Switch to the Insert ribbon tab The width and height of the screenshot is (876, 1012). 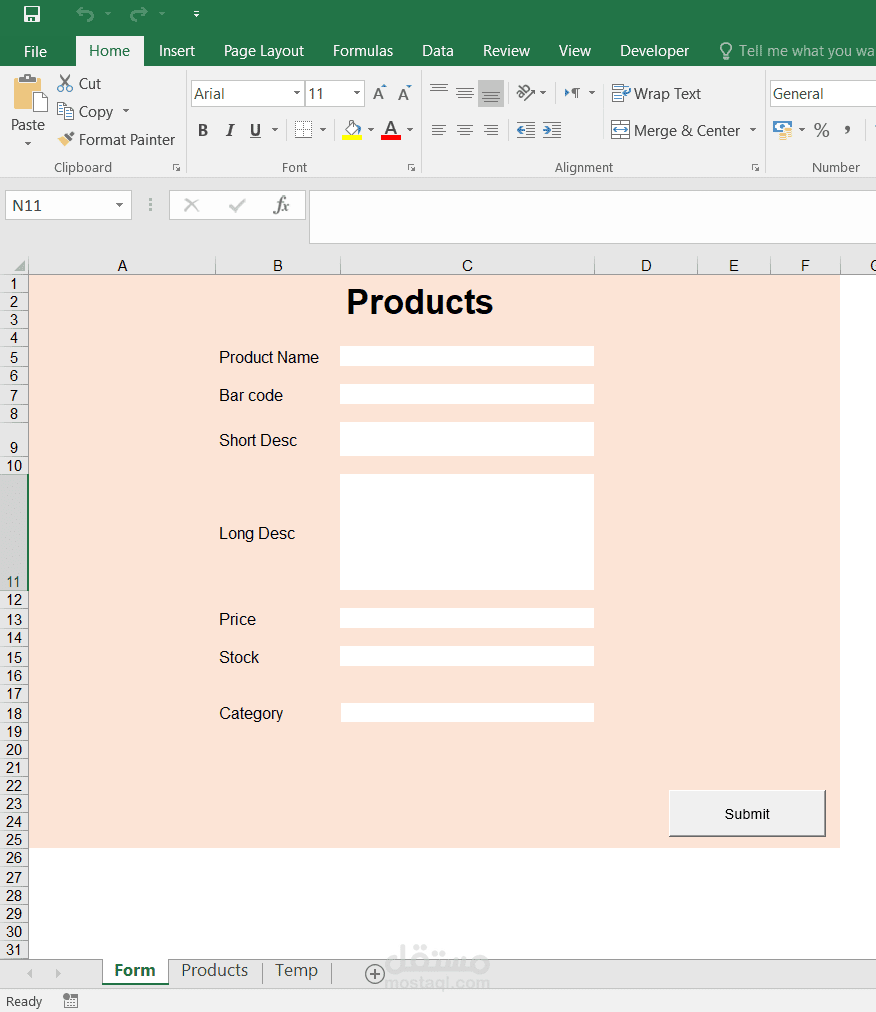(177, 51)
